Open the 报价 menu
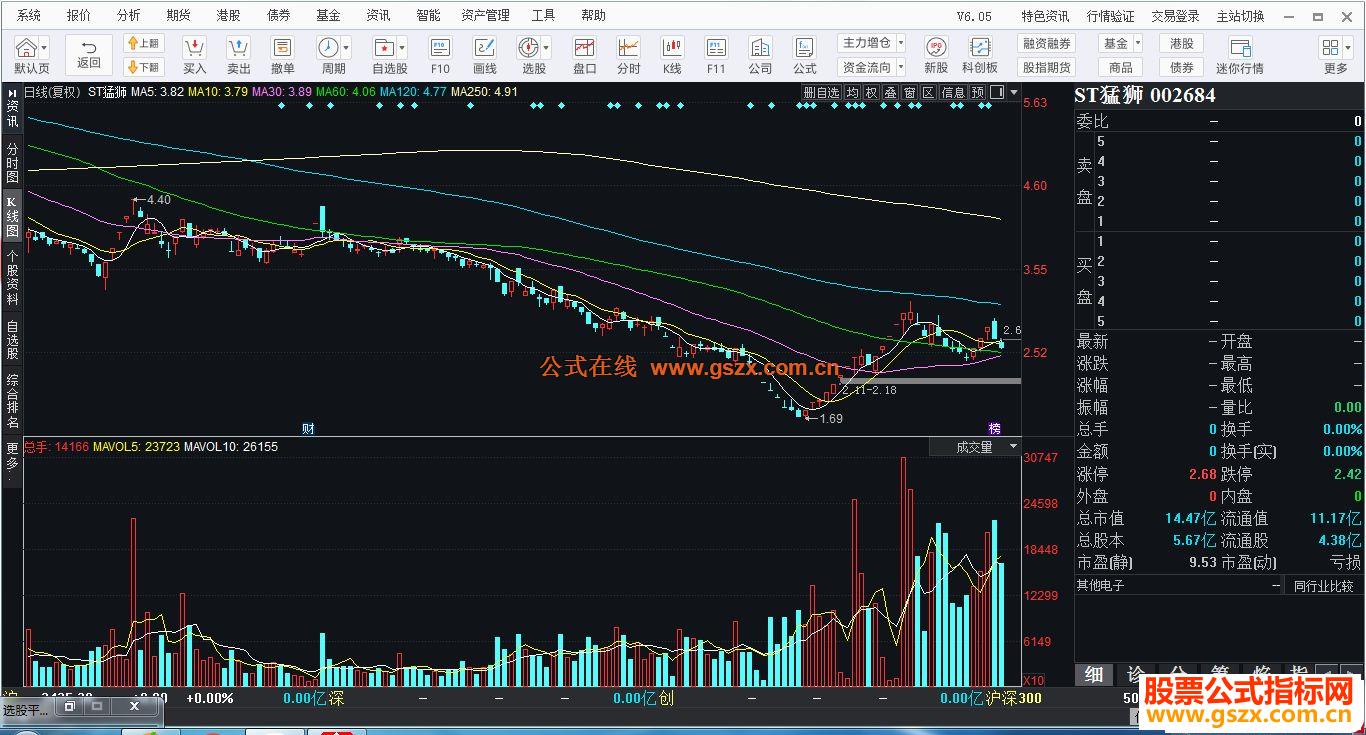Image resolution: width=1366 pixels, height=735 pixels. (78, 15)
